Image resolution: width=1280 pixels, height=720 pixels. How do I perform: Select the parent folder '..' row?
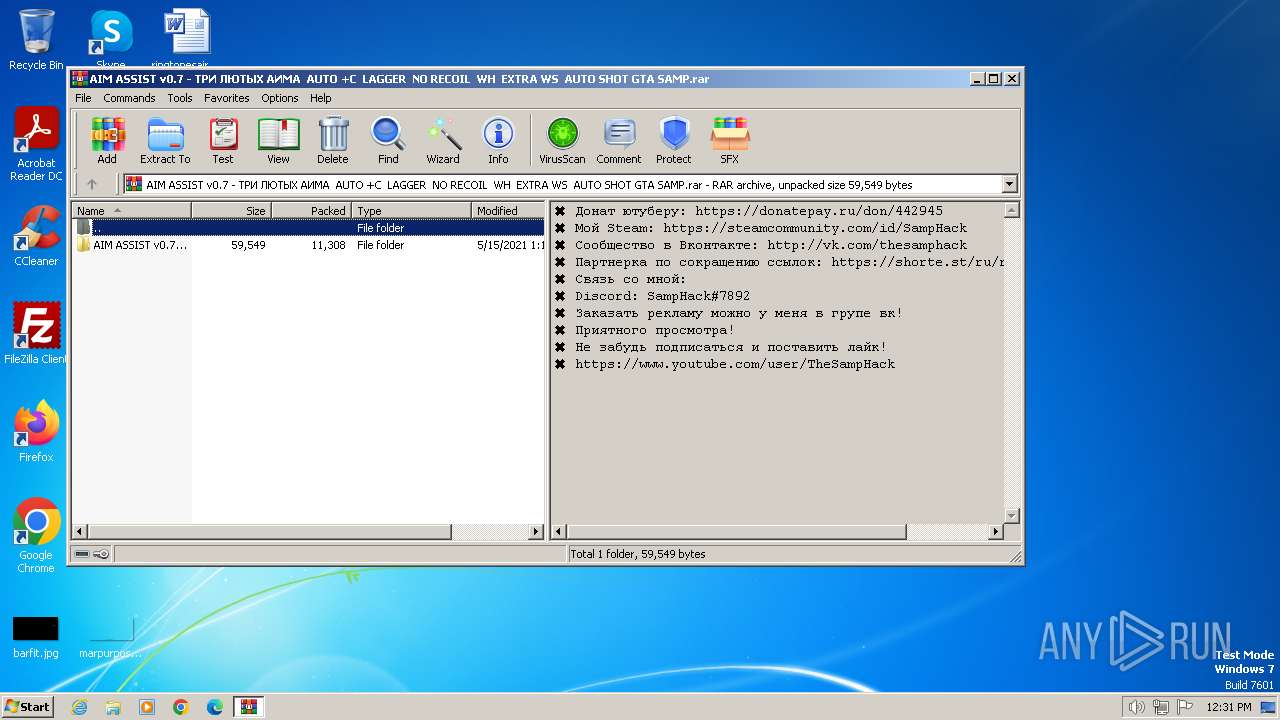point(309,228)
